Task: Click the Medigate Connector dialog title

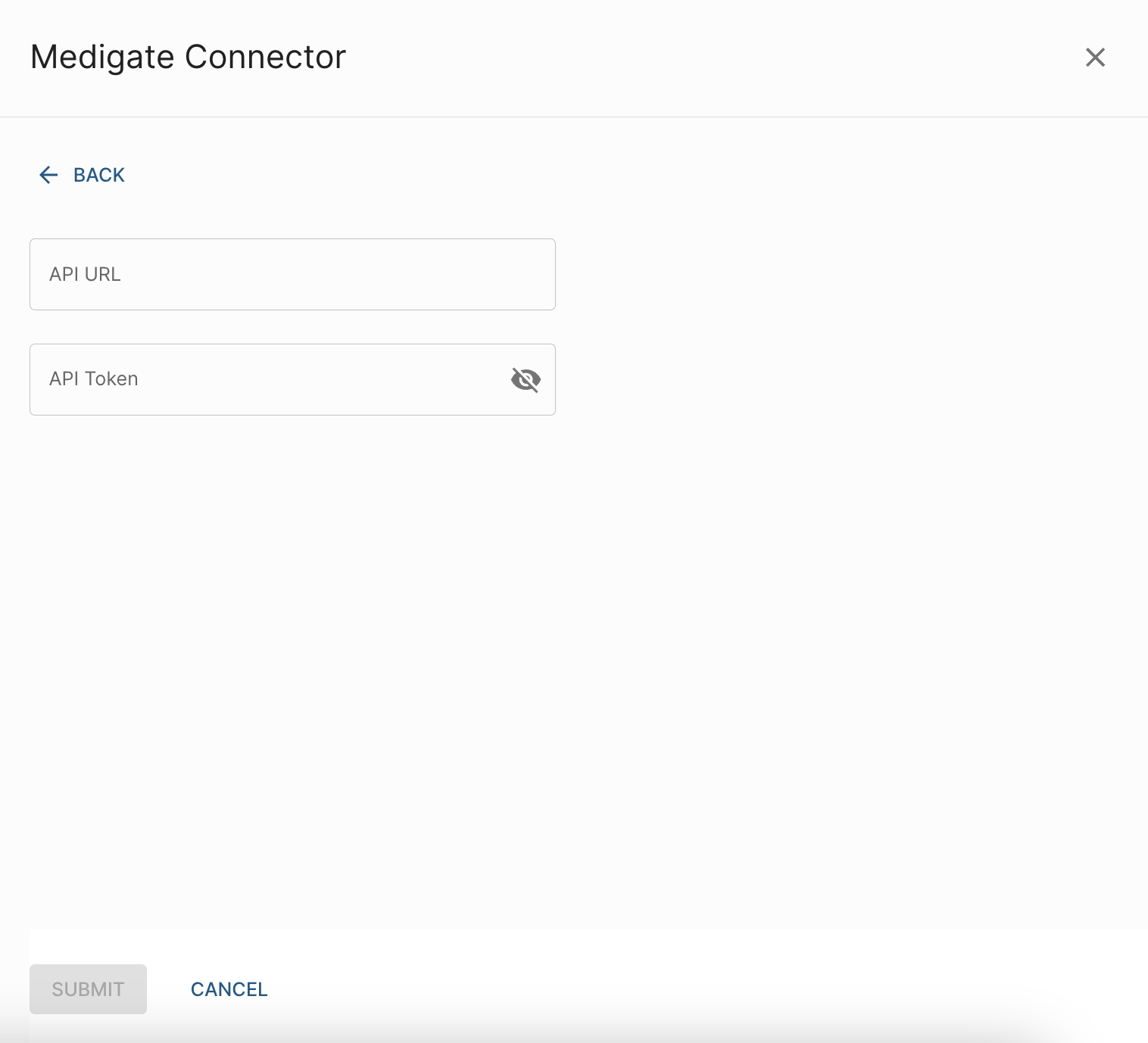Action: point(187,57)
